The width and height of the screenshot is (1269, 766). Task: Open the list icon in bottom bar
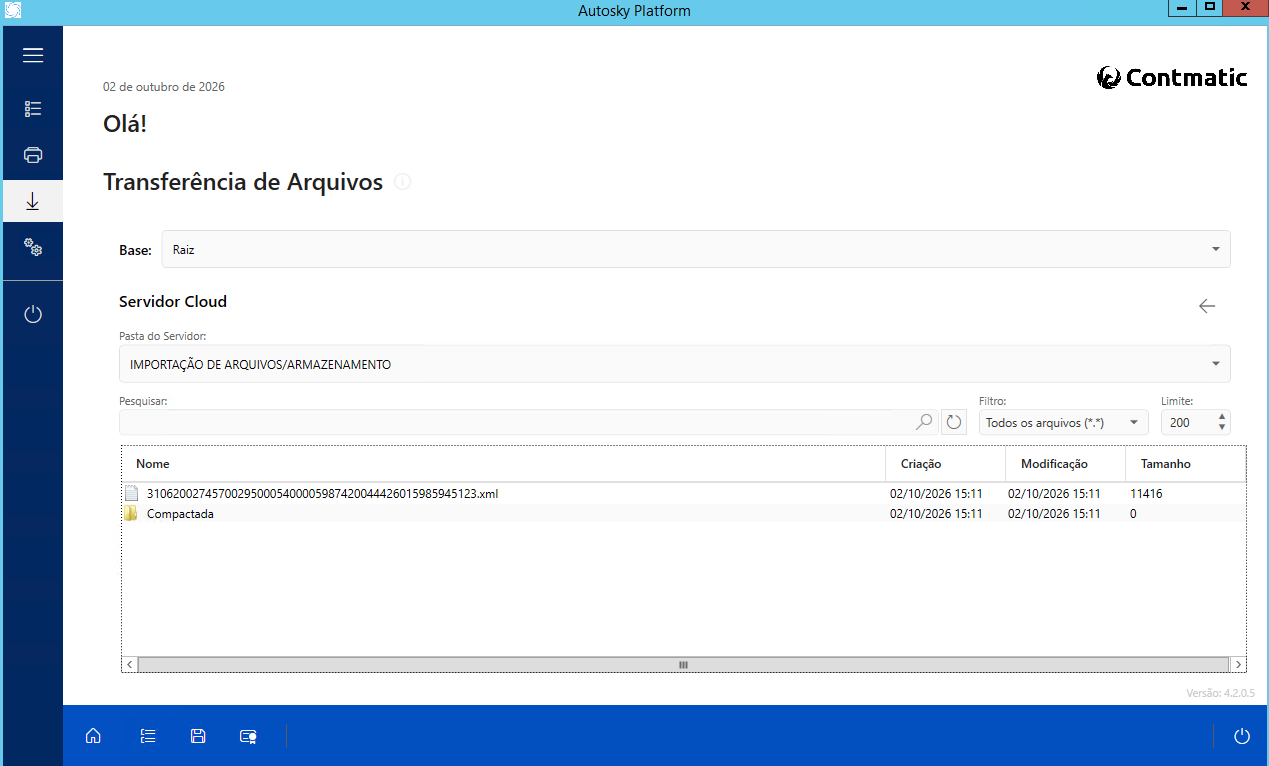[148, 736]
